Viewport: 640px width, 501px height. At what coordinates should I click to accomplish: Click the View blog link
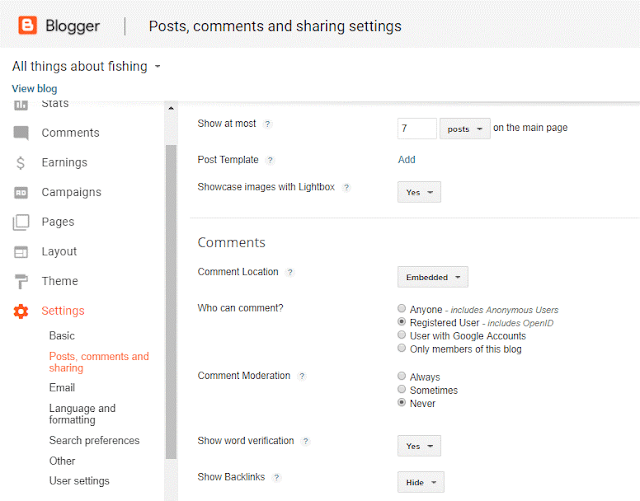point(35,89)
